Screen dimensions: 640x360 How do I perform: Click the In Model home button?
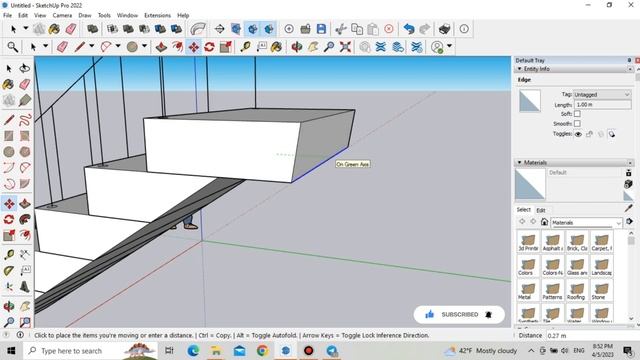tap(544, 222)
